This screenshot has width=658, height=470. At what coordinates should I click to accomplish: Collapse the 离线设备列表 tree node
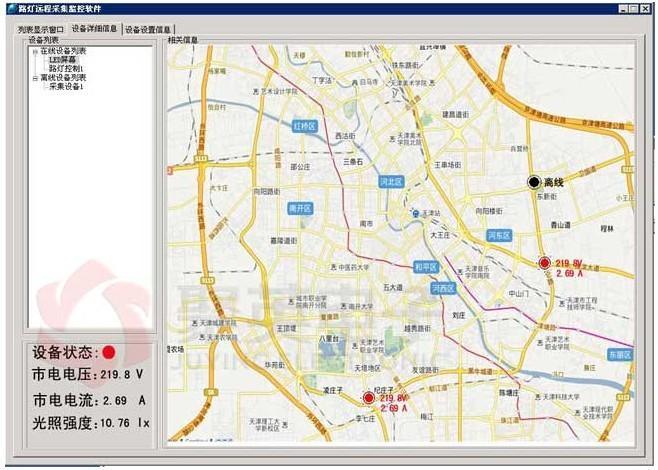pos(35,78)
